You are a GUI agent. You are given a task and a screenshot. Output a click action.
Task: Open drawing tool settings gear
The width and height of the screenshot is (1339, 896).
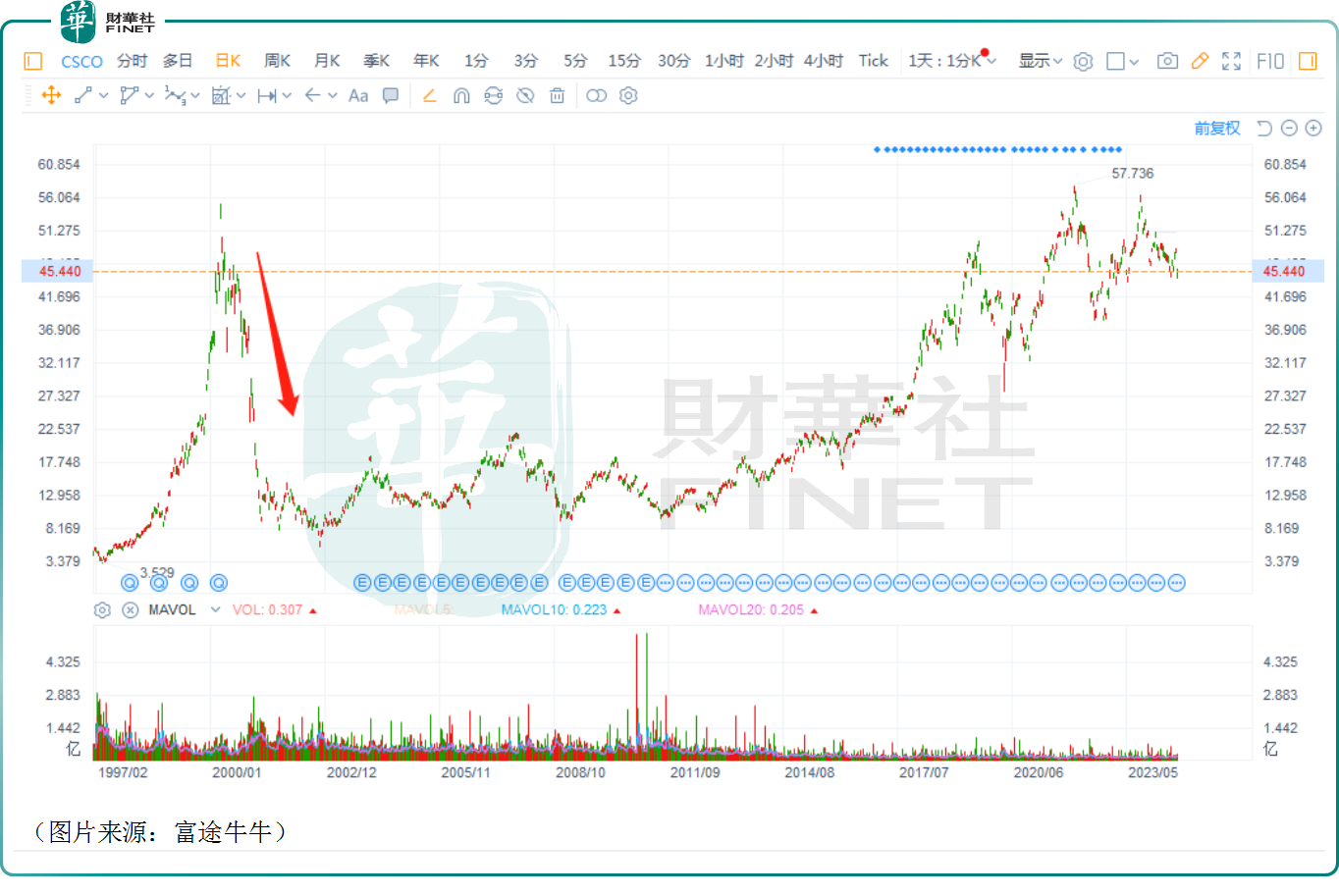pyautogui.click(x=629, y=95)
